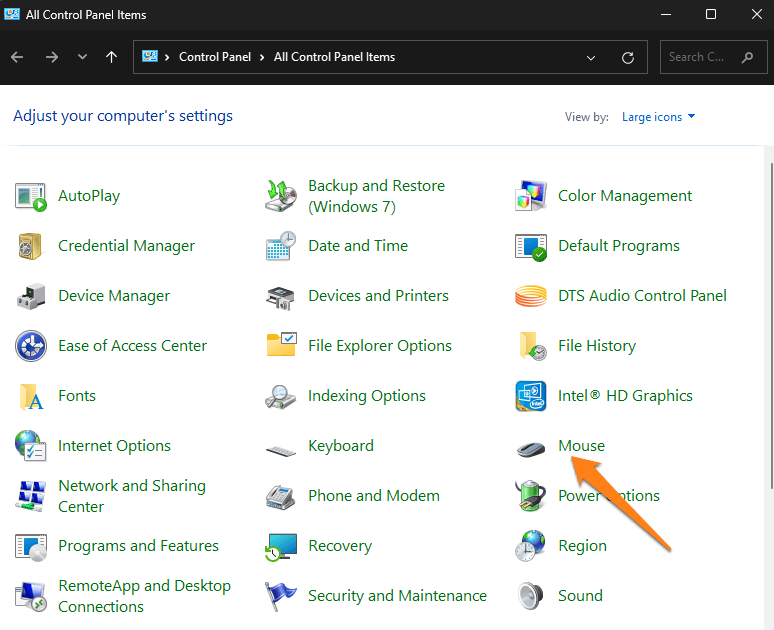Open the Date and Time calendar icon
The image size is (774, 630).
[281, 246]
